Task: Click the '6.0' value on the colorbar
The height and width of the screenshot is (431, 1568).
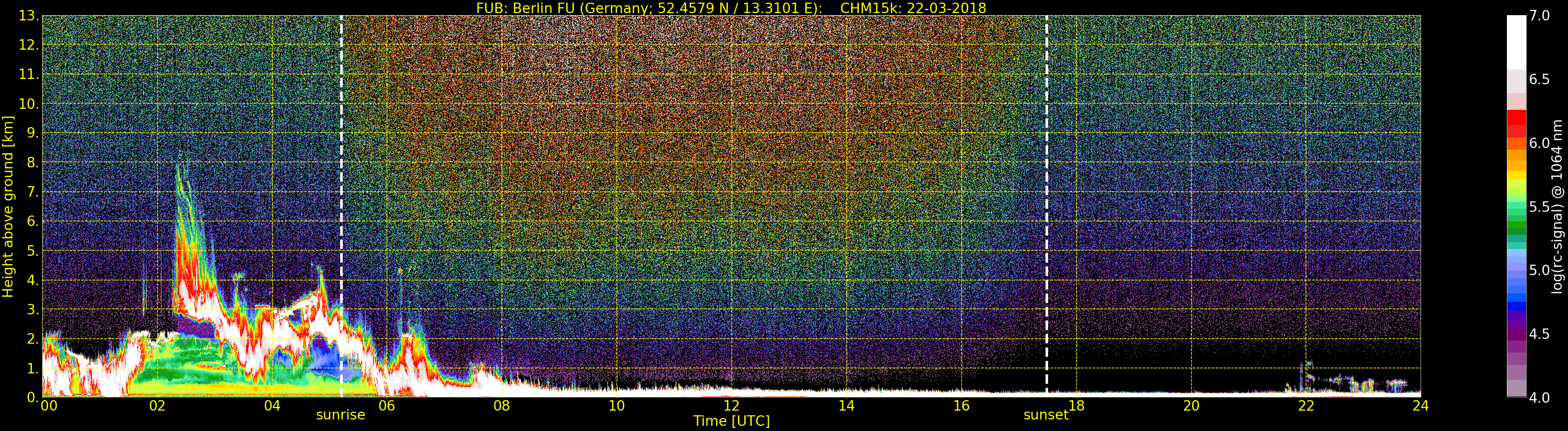Action: pos(1539,143)
